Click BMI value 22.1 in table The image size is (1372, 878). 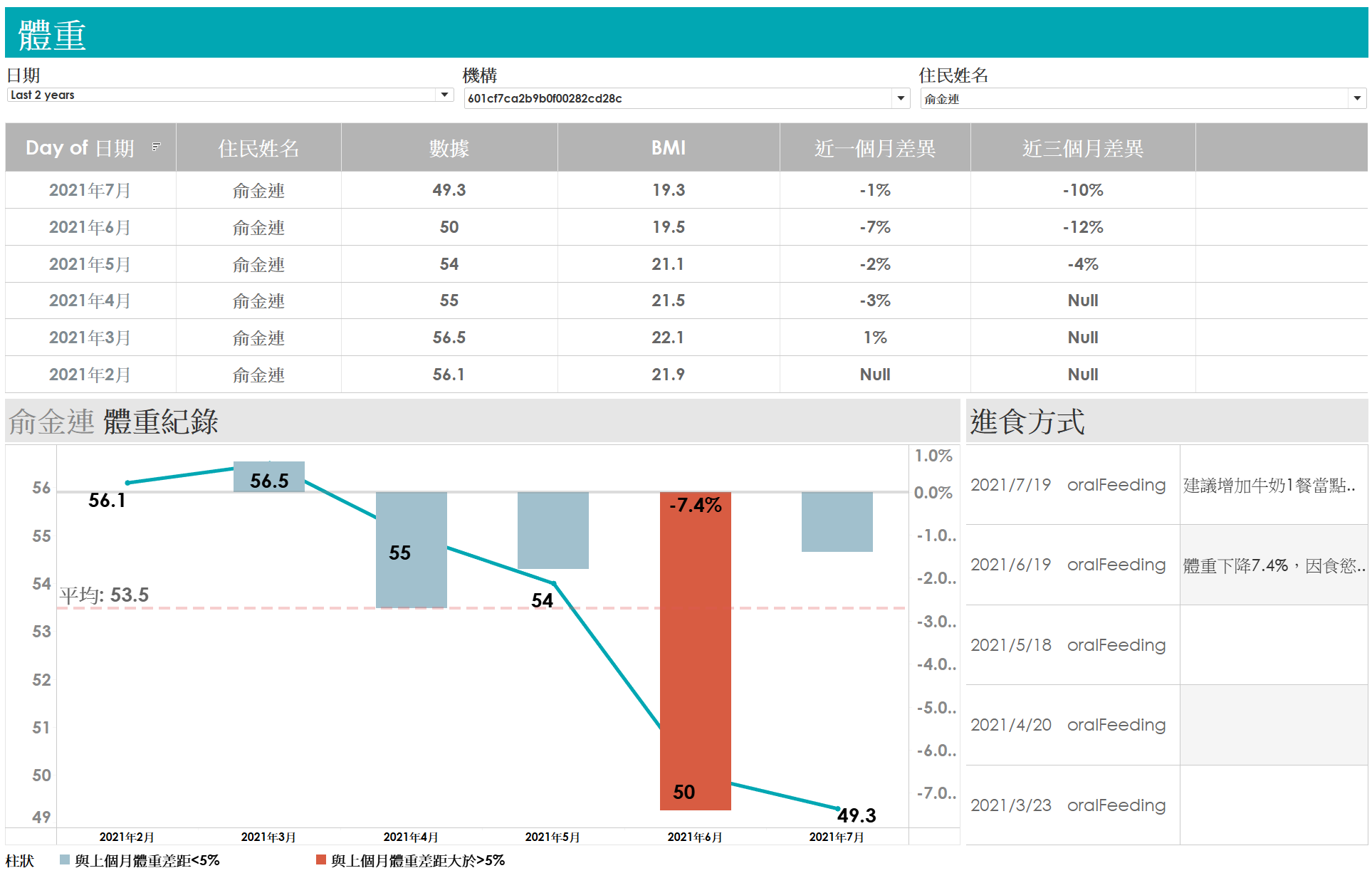[669, 338]
